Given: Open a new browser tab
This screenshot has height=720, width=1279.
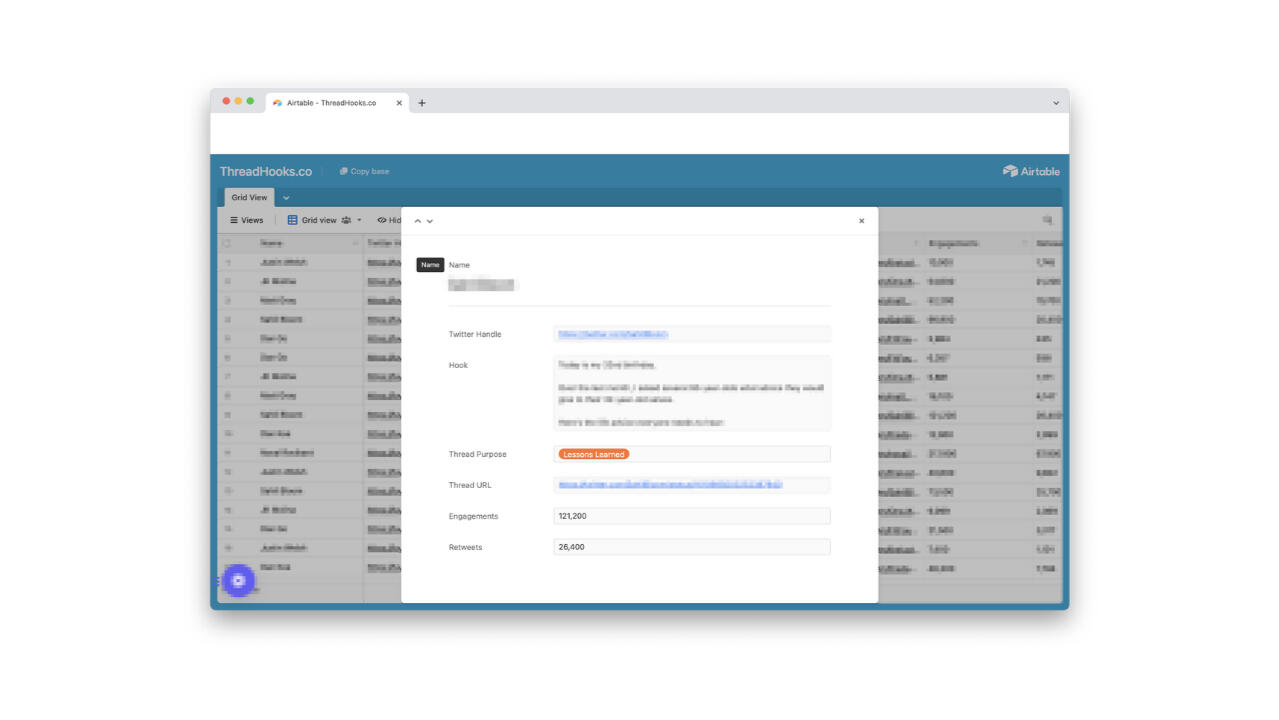Looking at the screenshot, I should [x=422, y=103].
